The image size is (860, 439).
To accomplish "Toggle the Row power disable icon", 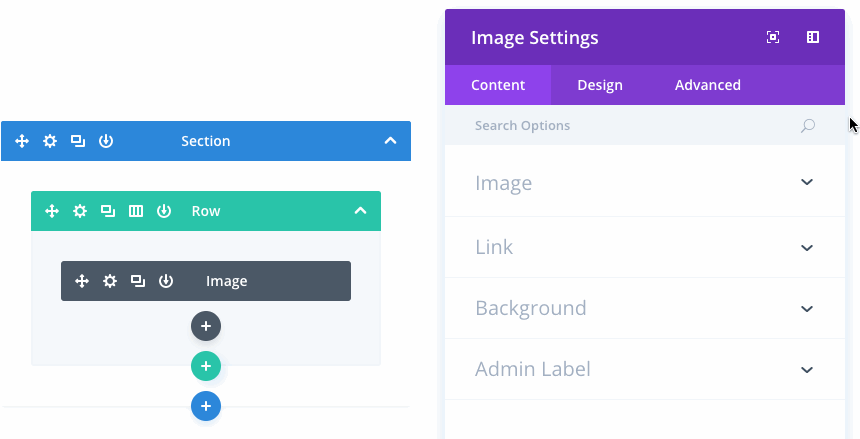I will point(164,211).
